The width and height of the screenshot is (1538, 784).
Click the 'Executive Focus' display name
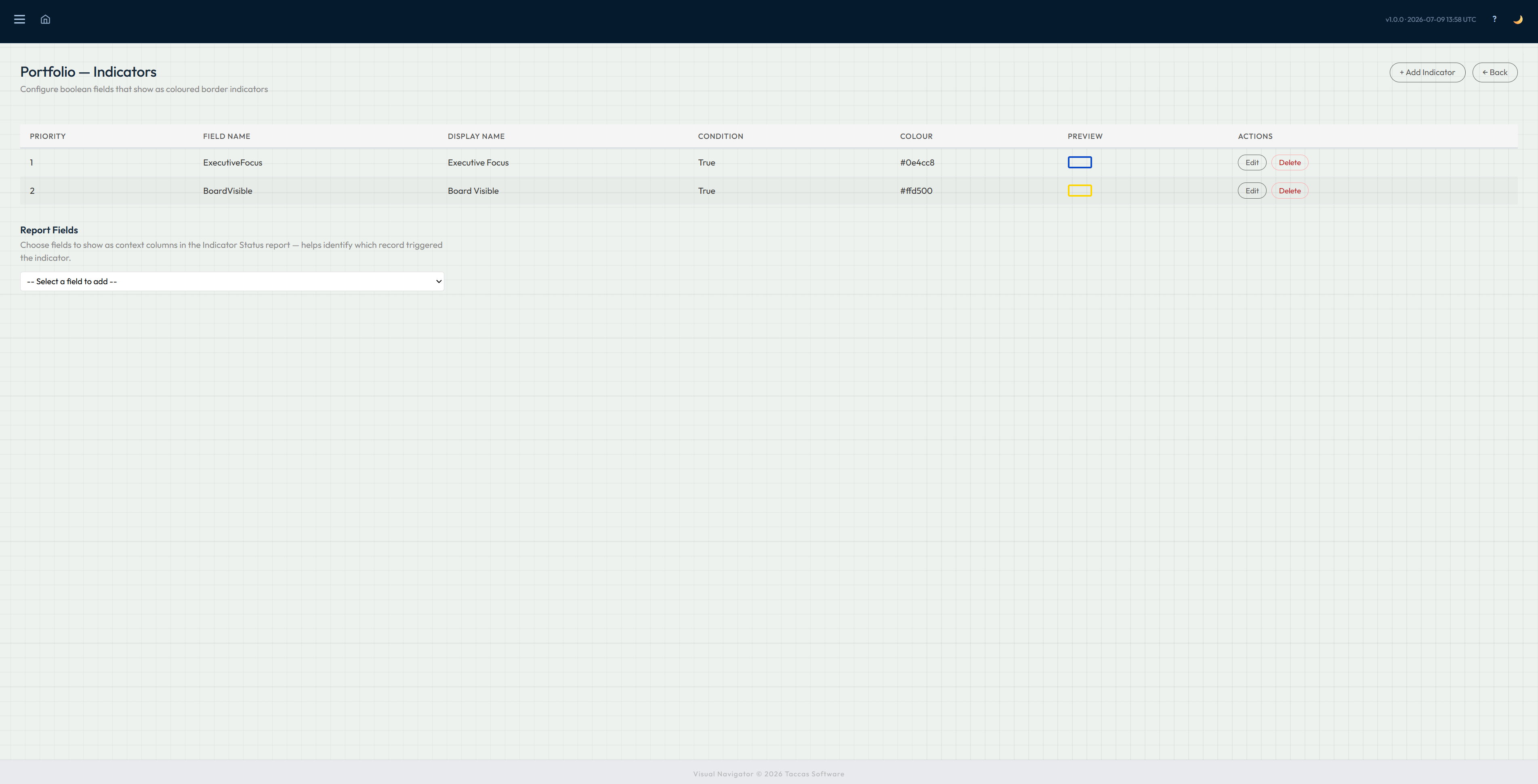pyautogui.click(x=478, y=163)
